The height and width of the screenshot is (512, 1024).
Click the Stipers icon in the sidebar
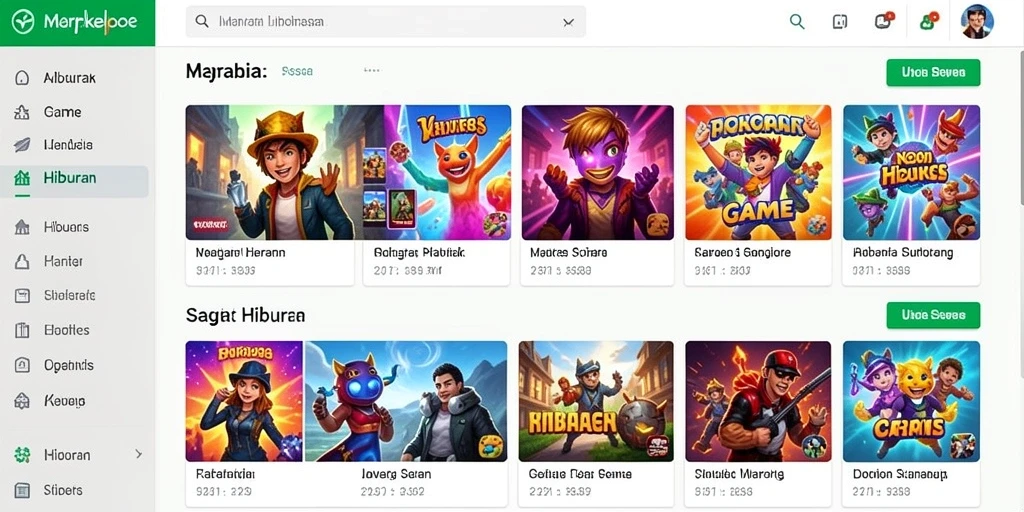click(x=22, y=490)
